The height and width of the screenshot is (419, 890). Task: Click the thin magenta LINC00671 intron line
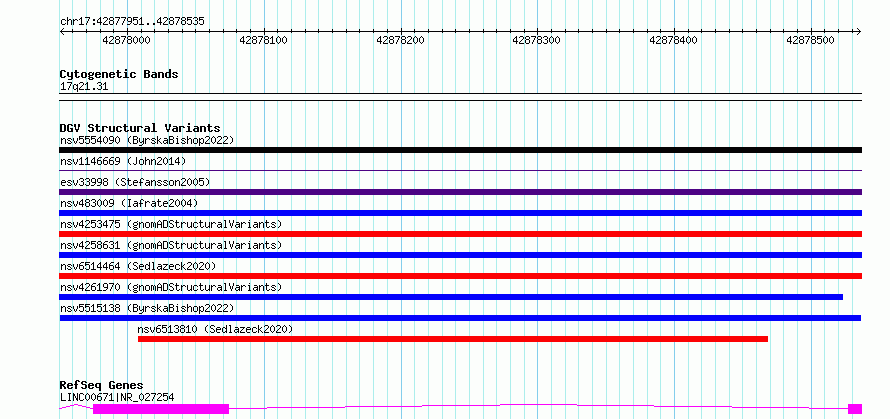(x=538, y=405)
